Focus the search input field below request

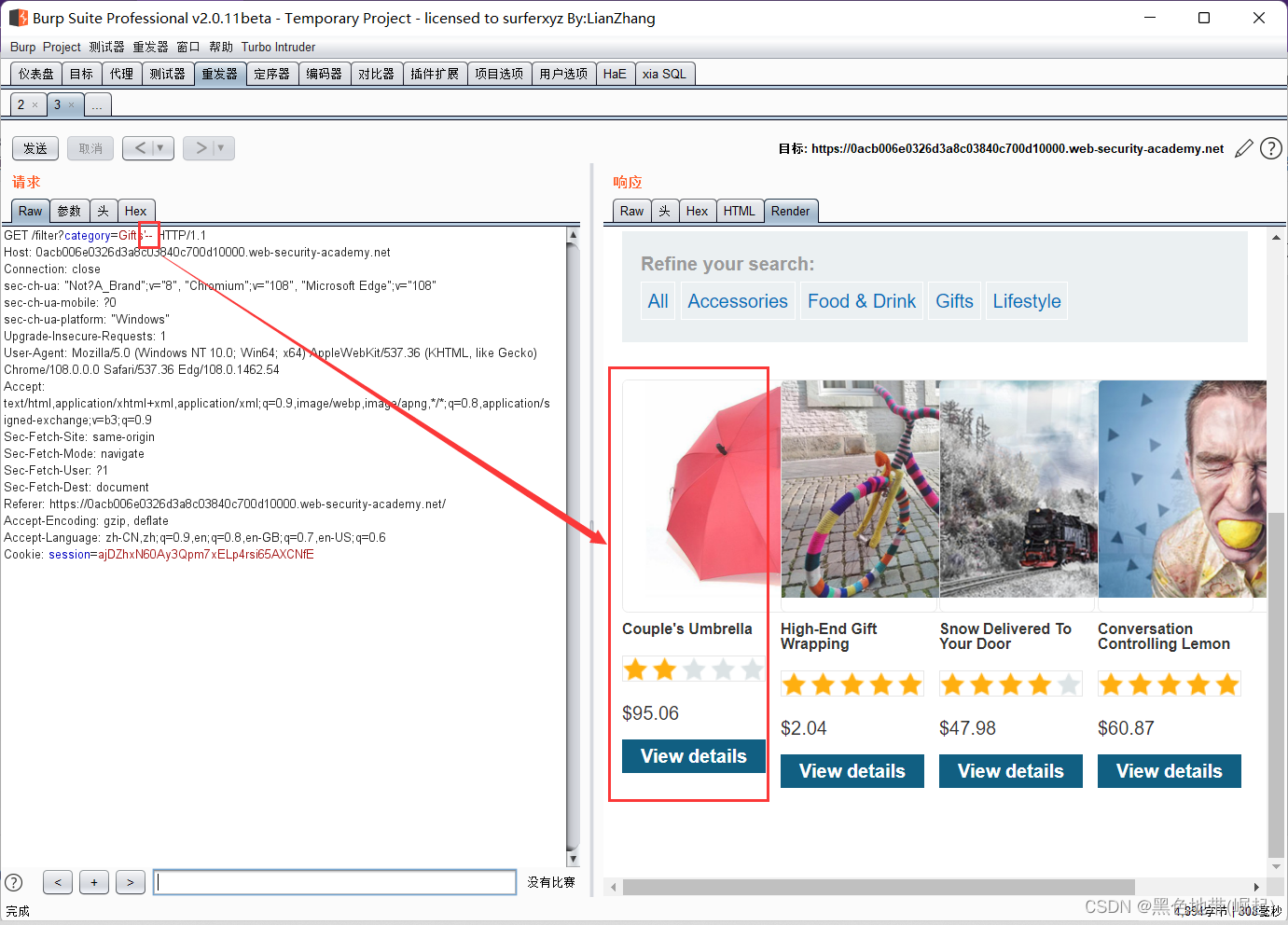coord(335,882)
